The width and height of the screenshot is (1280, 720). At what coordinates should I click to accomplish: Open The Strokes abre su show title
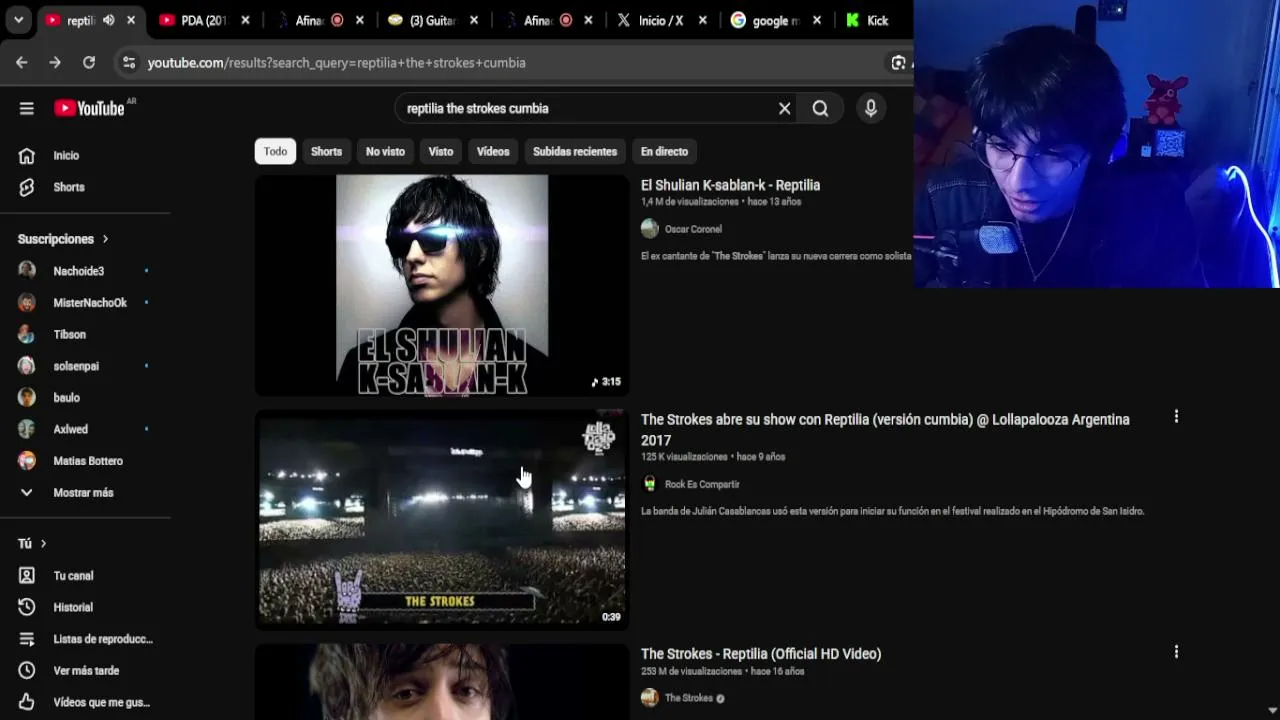885,429
